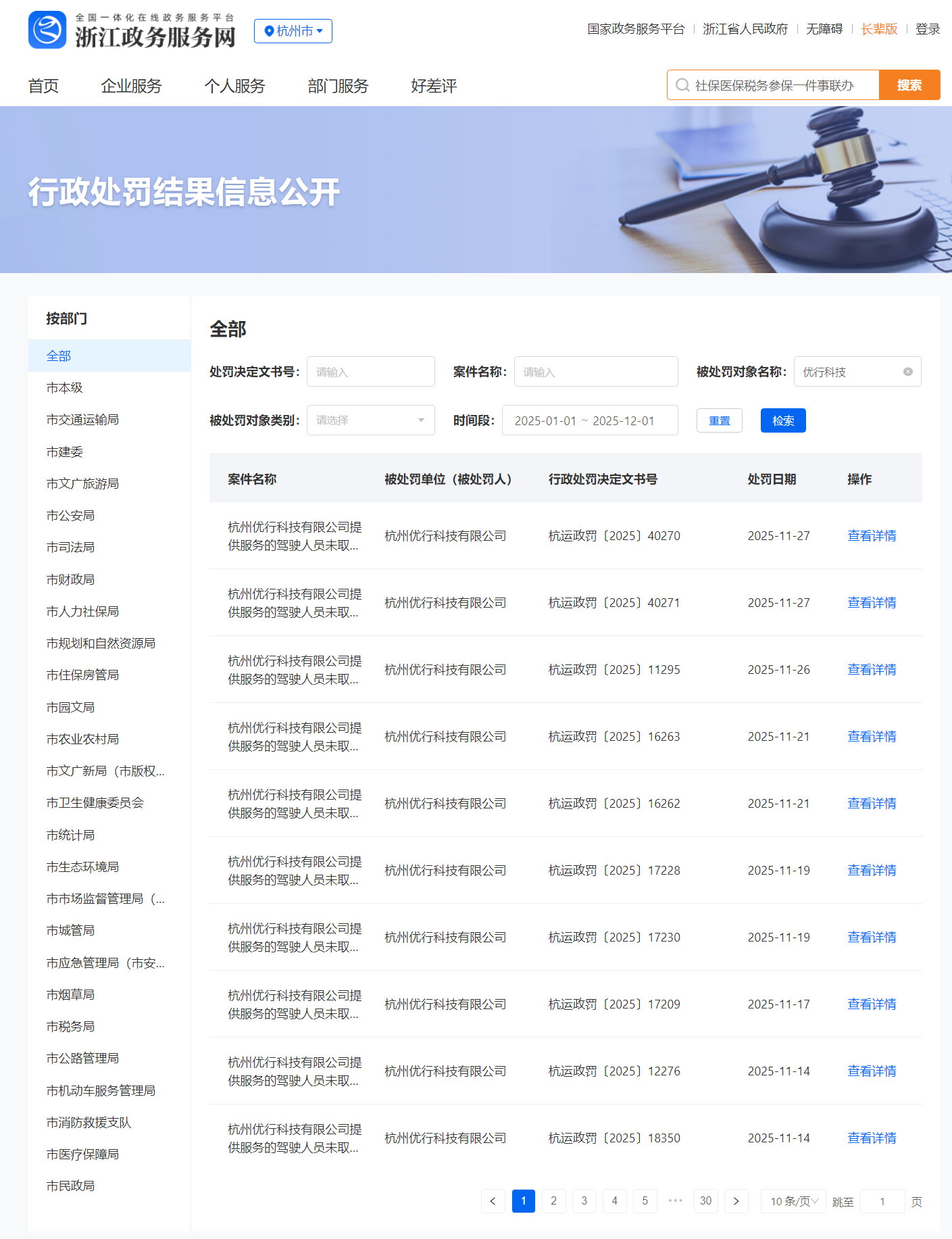The height and width of the screenshot is (1239, 952).
Task: Click the 重置 reset button
Action: pos(719,420)
